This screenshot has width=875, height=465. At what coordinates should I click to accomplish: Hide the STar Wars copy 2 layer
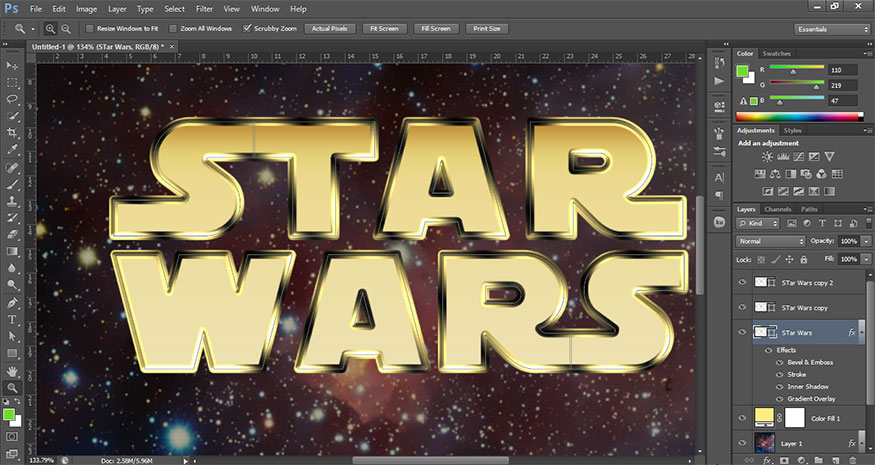pyautogui.click(x=742, y=282)
